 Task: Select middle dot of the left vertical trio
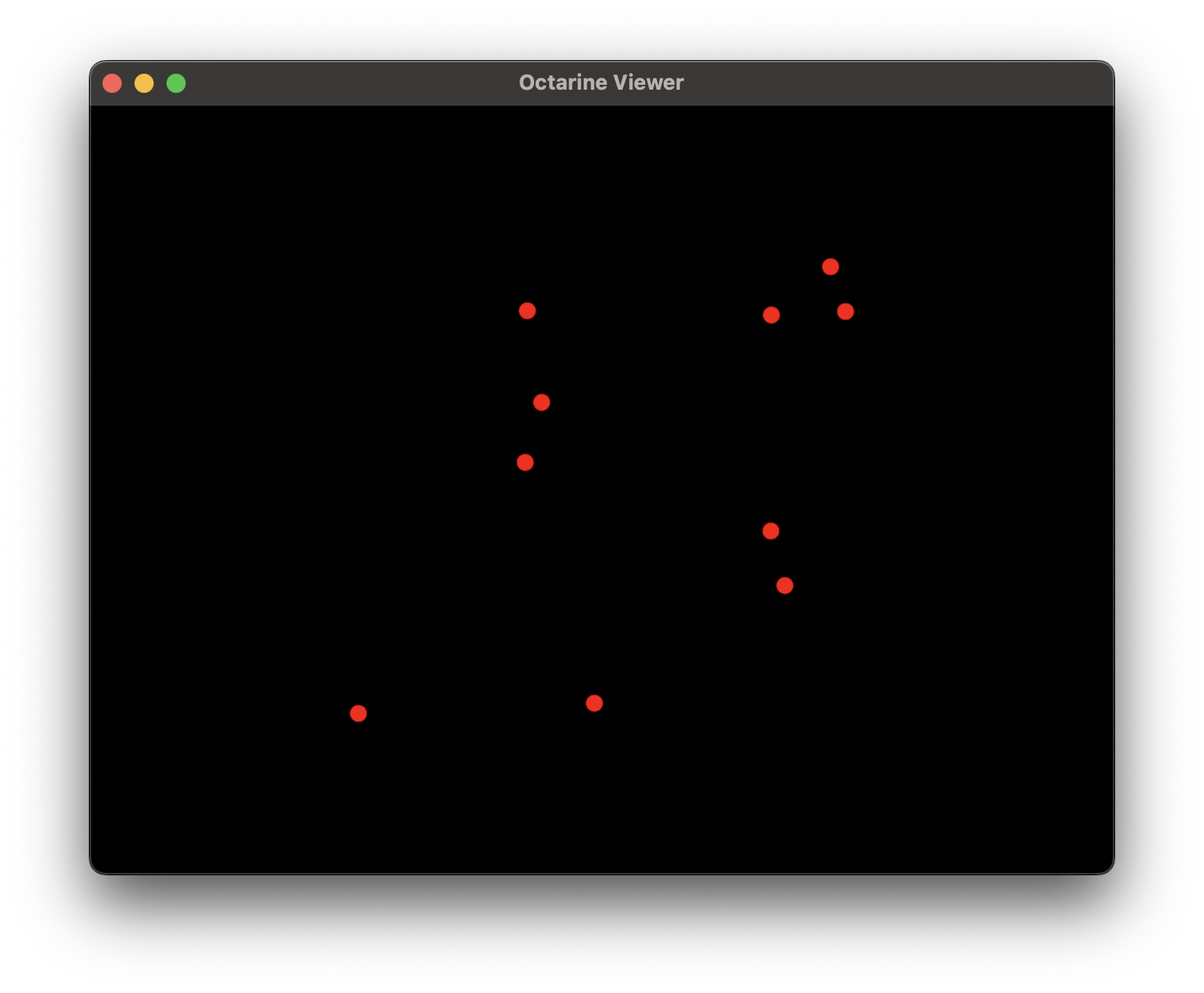(x=541, y=402)
